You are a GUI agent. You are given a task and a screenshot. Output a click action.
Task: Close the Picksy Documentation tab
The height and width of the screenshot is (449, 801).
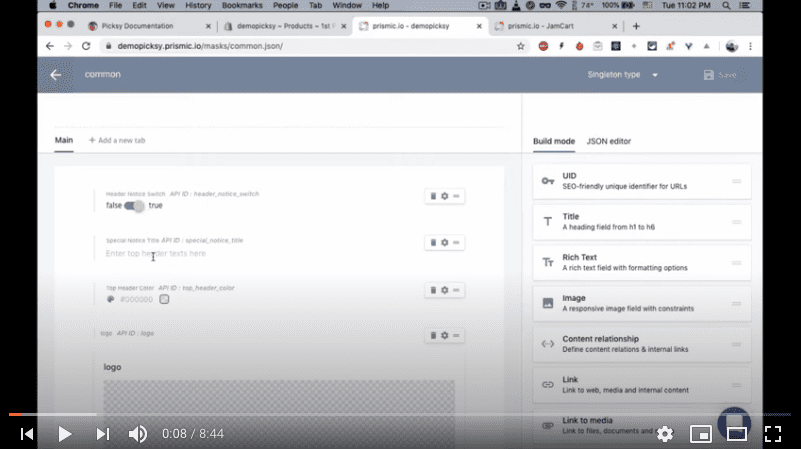pos(208,26)
